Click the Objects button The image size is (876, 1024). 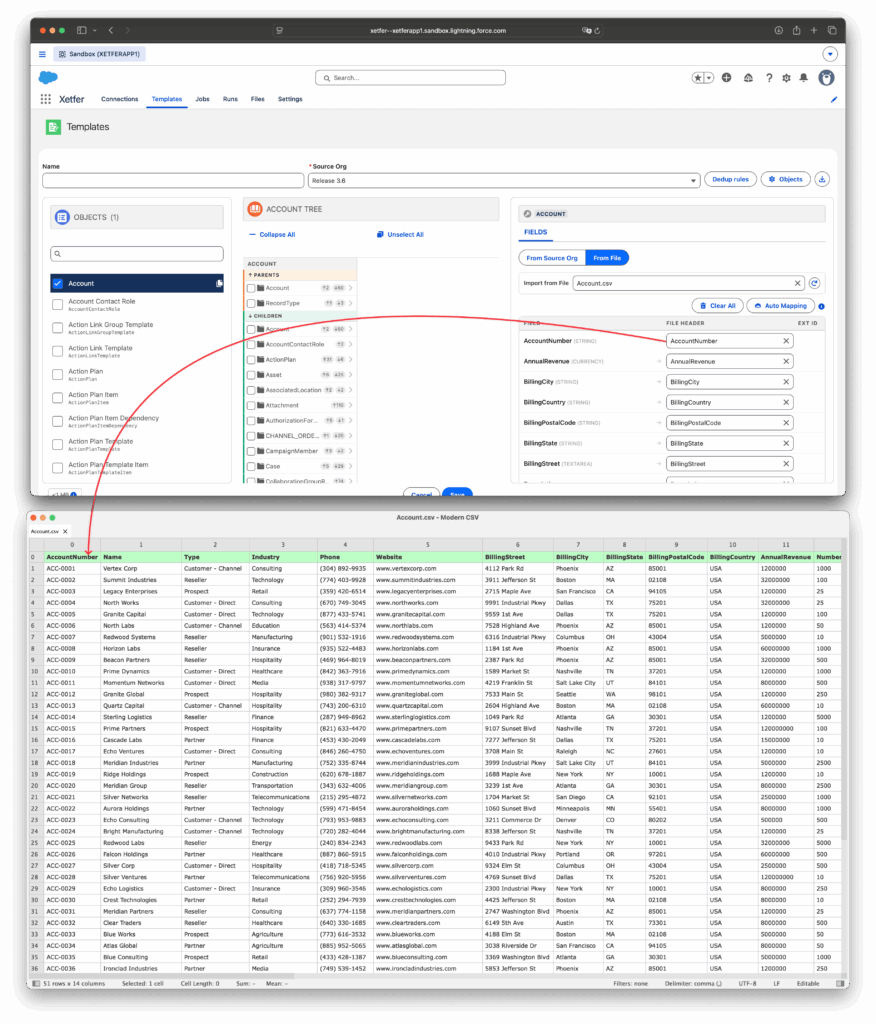[x=785, y=179]
